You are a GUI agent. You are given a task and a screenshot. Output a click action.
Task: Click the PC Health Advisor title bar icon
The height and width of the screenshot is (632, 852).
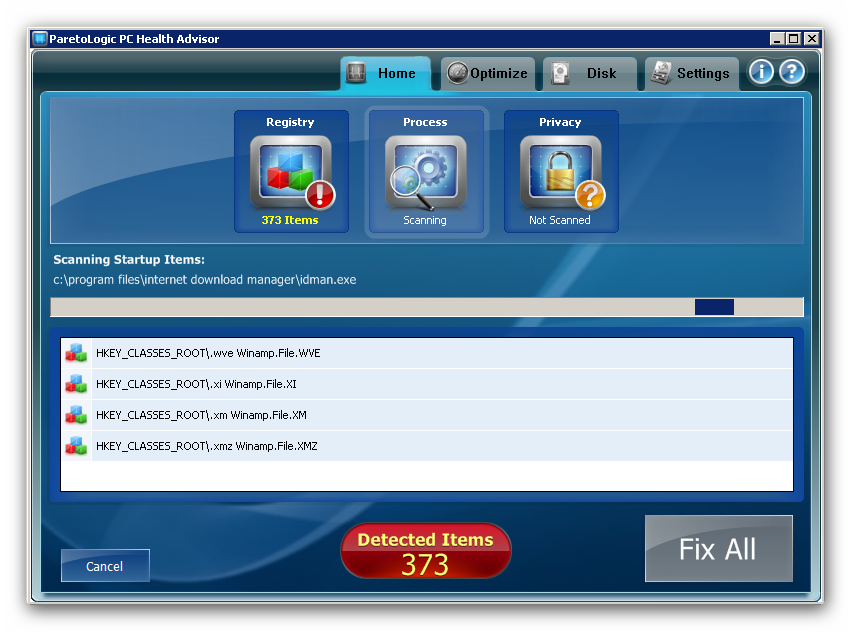point(40,39)
